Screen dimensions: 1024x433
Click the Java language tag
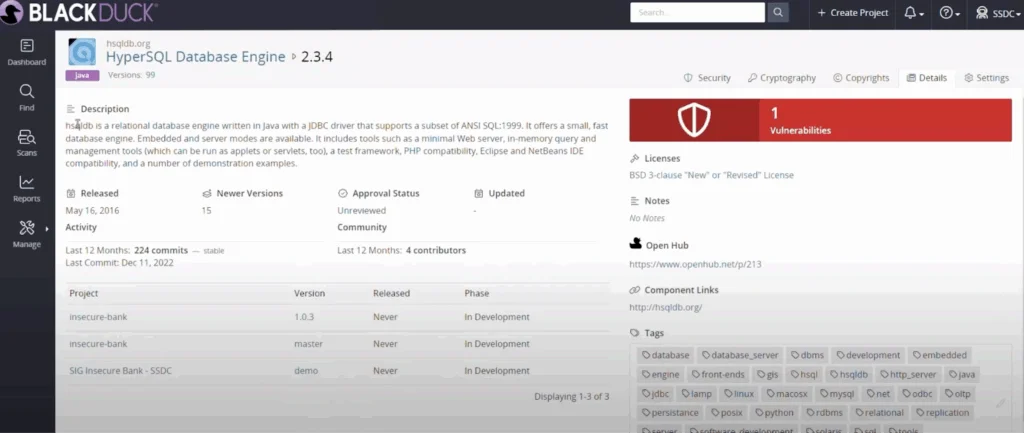tap(82, 76)
